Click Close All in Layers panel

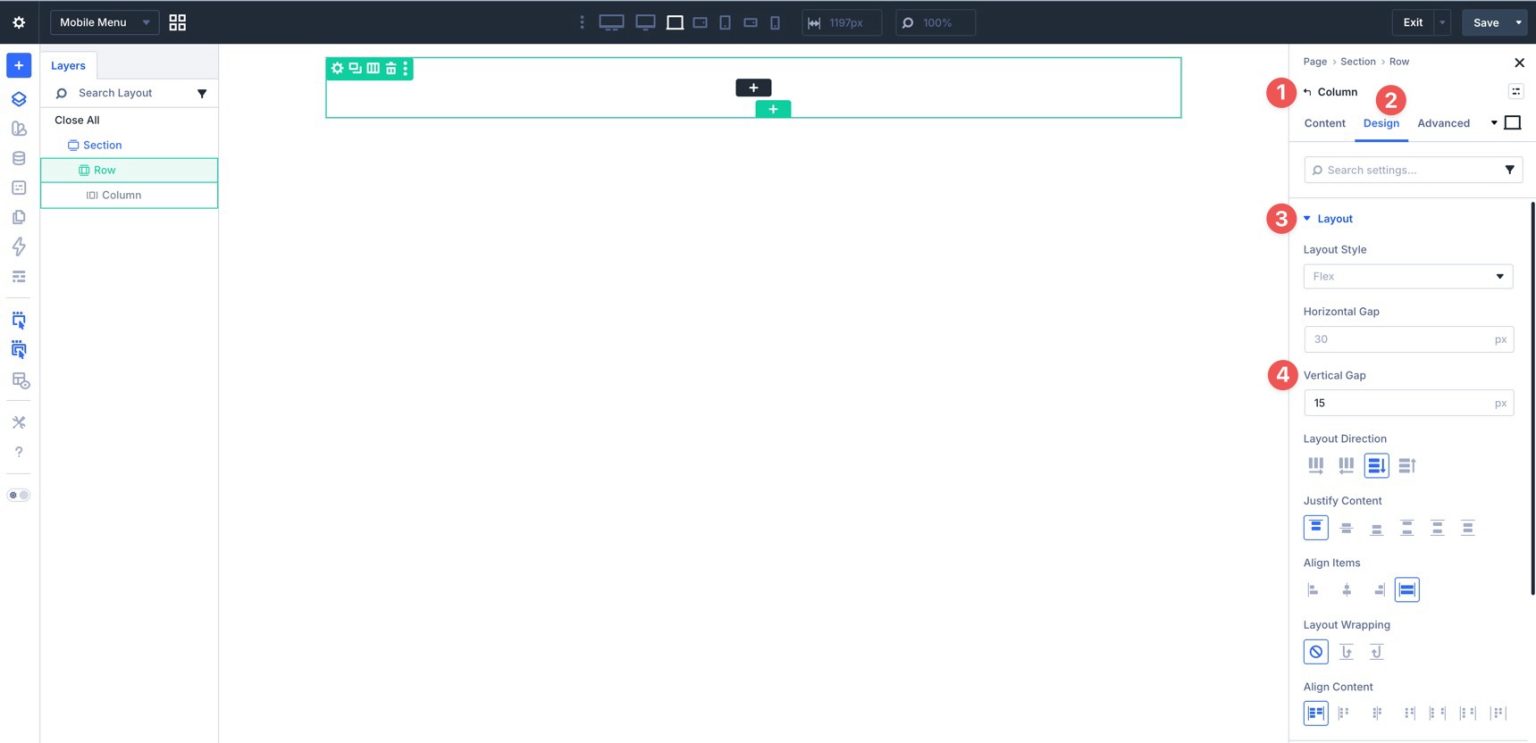point(77,120)
